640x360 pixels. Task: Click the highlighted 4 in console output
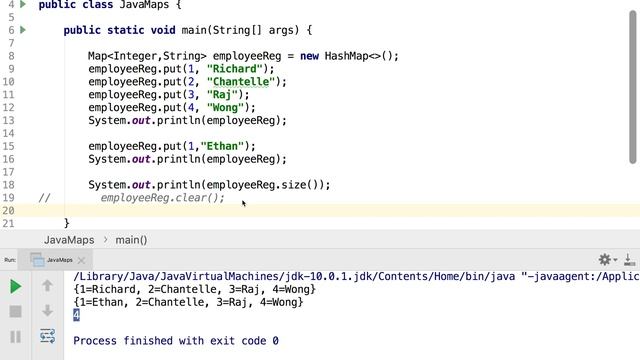tap(76, 315)
